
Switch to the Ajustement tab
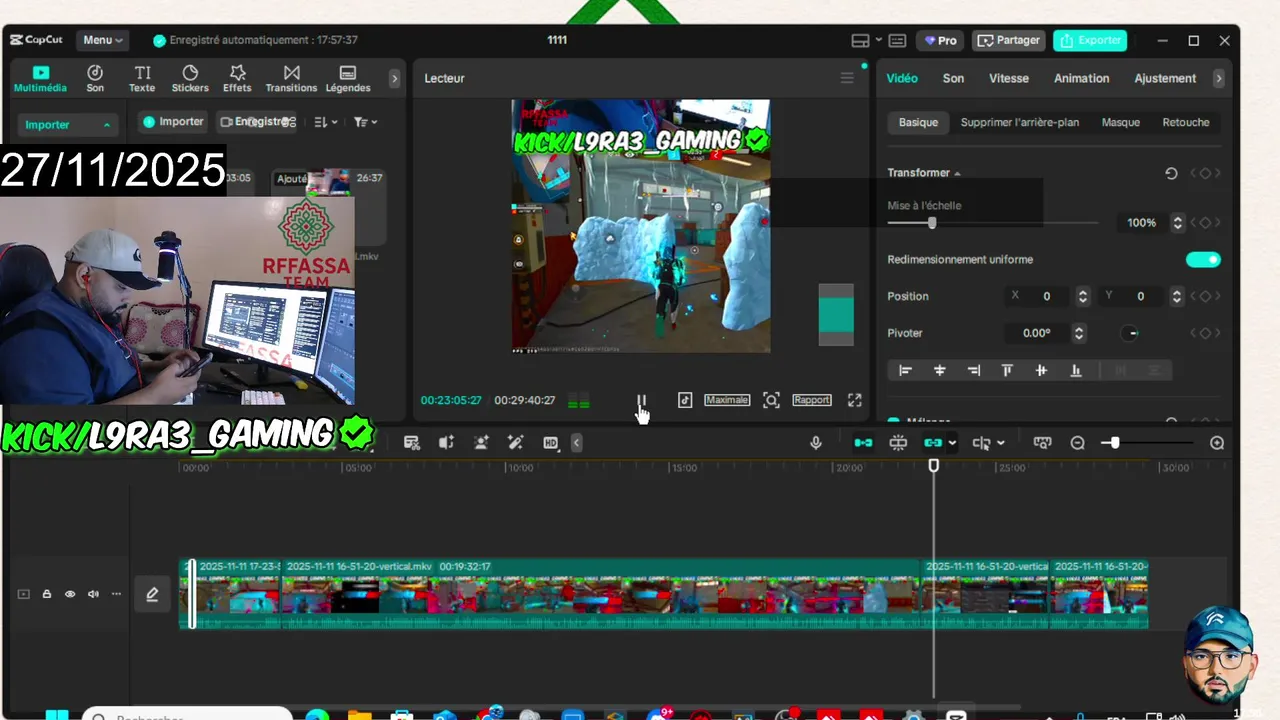coord(1165,78)
